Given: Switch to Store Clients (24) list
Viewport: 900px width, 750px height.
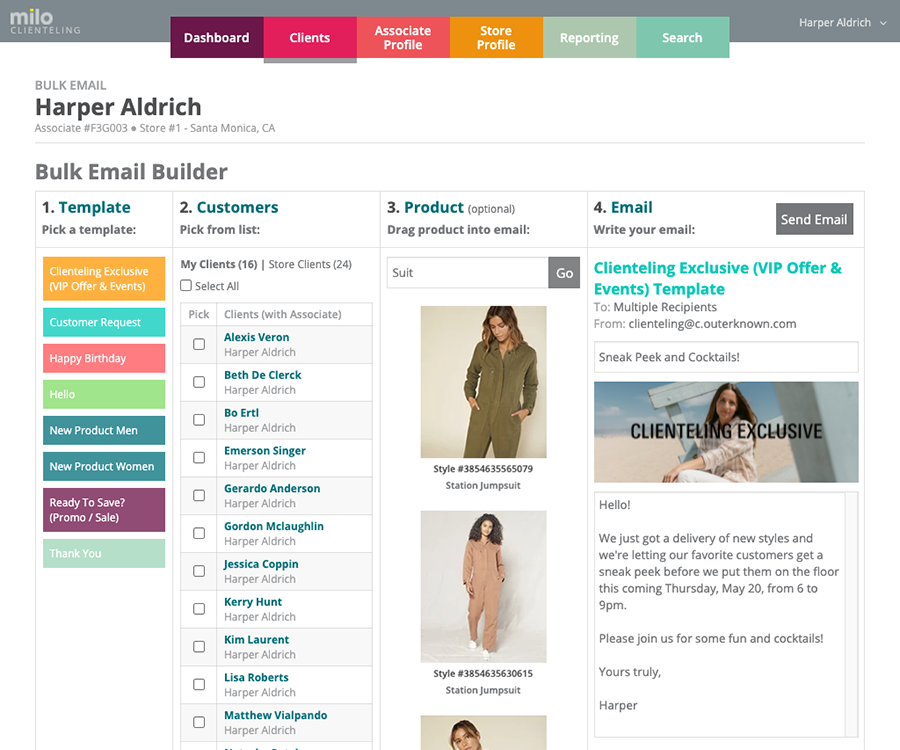Looking at the screenshot, I should click(x=310, y=264).
